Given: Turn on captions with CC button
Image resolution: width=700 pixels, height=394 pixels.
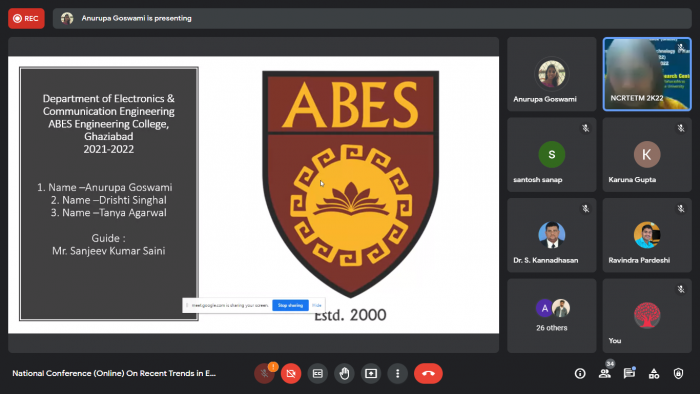Looking at the screenshot, I should [317, 373].
